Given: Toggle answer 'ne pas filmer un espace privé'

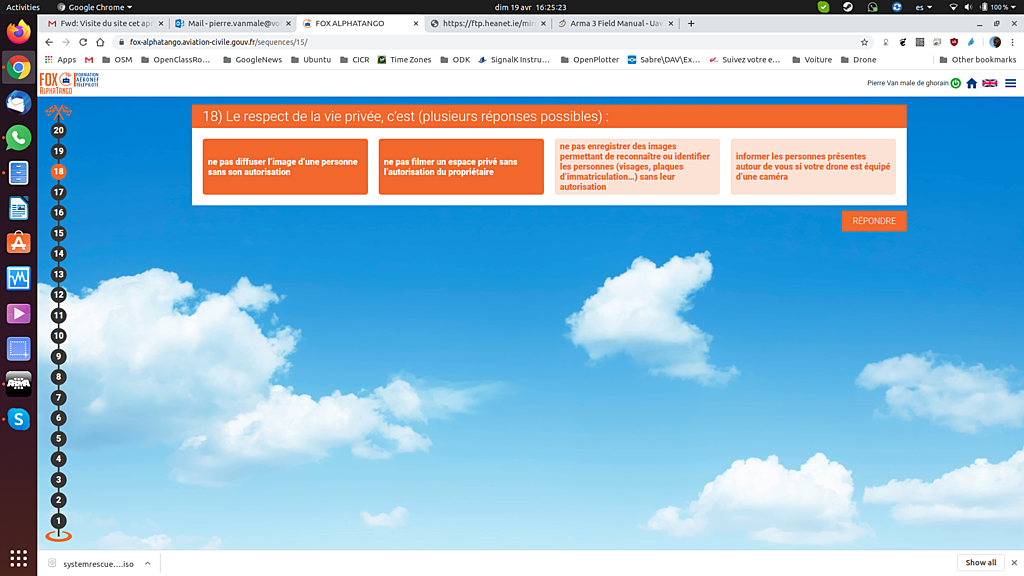Looking at the screenshot, I should pos(461,167).
